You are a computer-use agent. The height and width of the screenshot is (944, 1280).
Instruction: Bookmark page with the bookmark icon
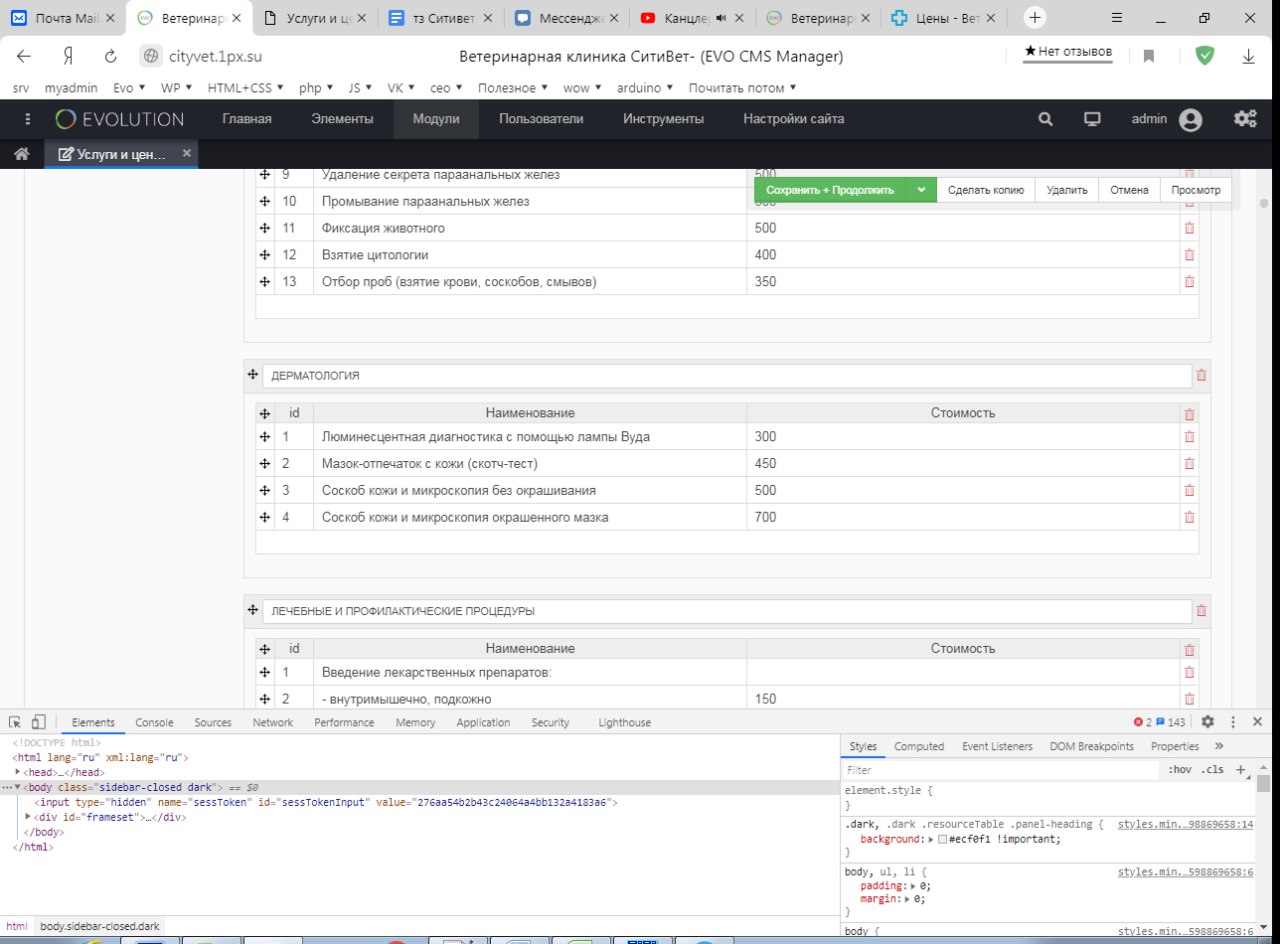[x=1149, y=57]
